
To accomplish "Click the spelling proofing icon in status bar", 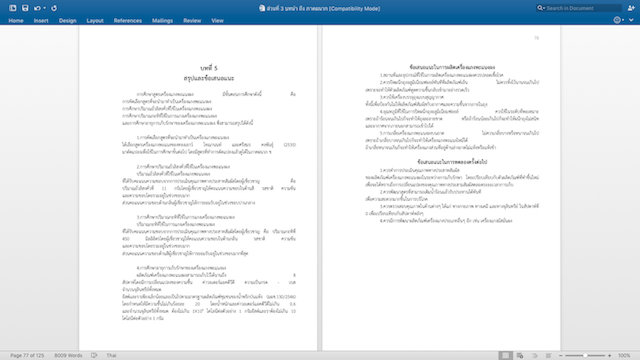I will (94, 356).
